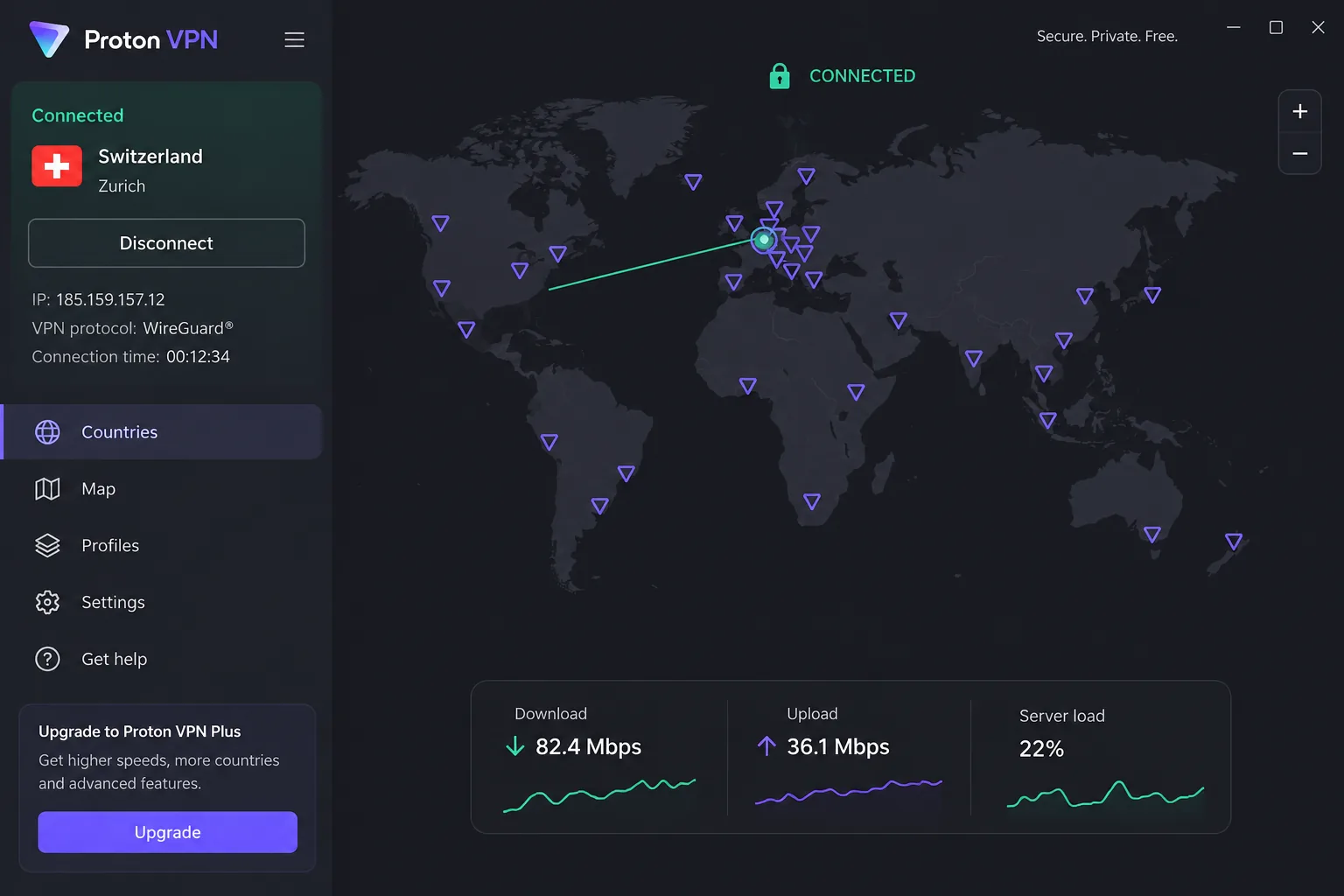Screen dimensions: 1344x896
Task: Switch to the Map view
Action: tap(163, 489)
